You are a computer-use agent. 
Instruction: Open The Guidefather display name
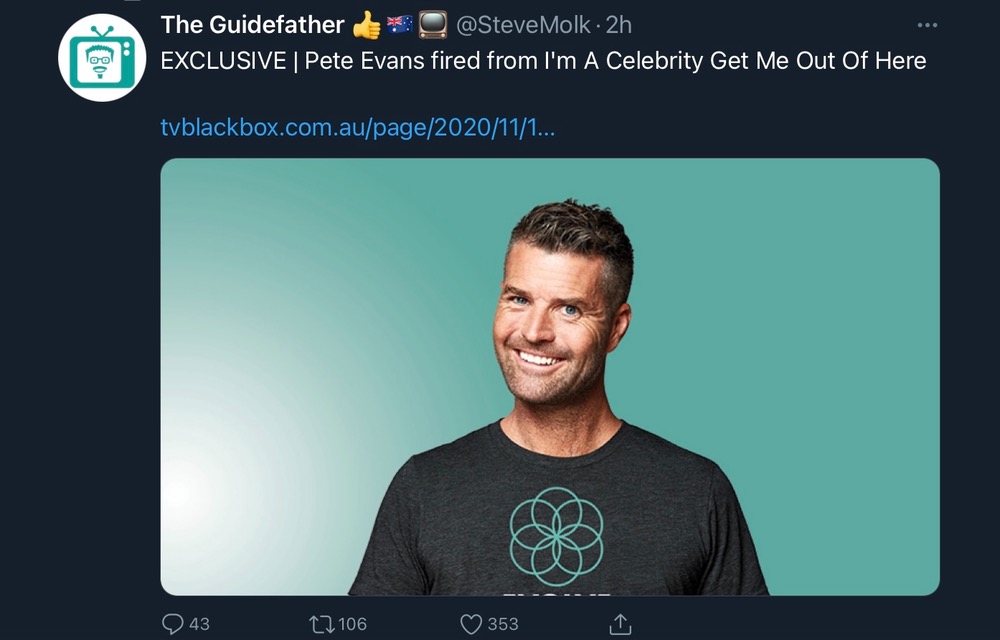(x=253, y=25)
